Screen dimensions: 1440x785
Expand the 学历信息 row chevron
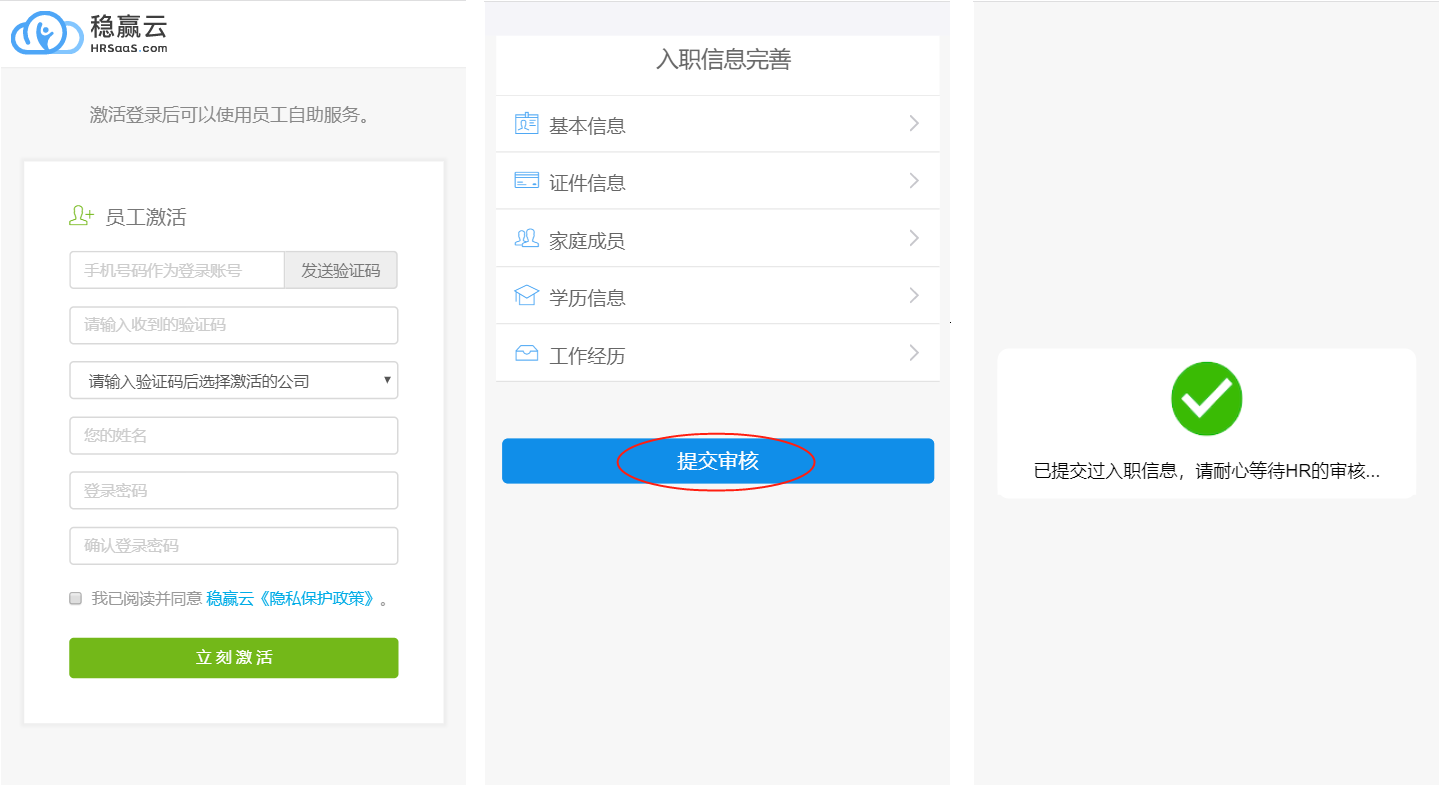pyautogui.click(x=914, y=295)
